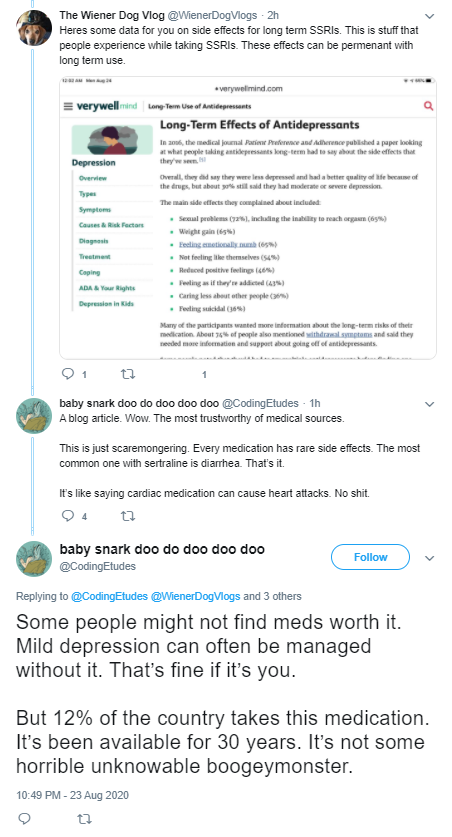Click reply icon with 4 replies

click(x=68, y=516)
